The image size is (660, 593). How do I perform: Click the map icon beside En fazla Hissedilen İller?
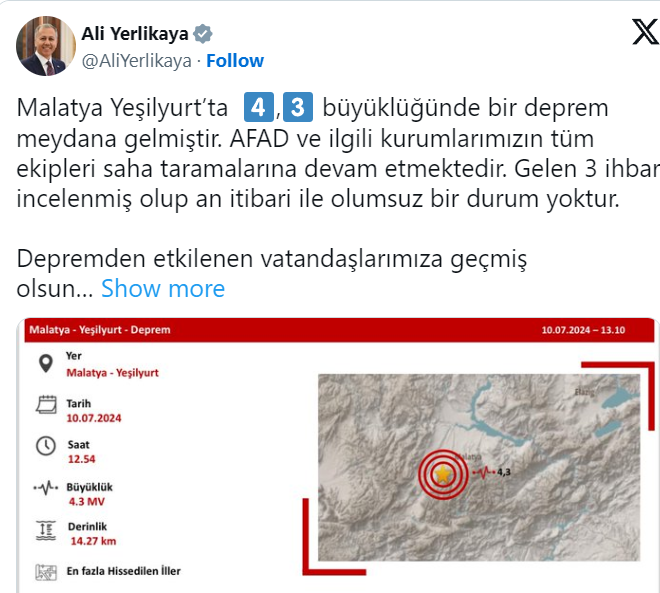coord(46,572)
